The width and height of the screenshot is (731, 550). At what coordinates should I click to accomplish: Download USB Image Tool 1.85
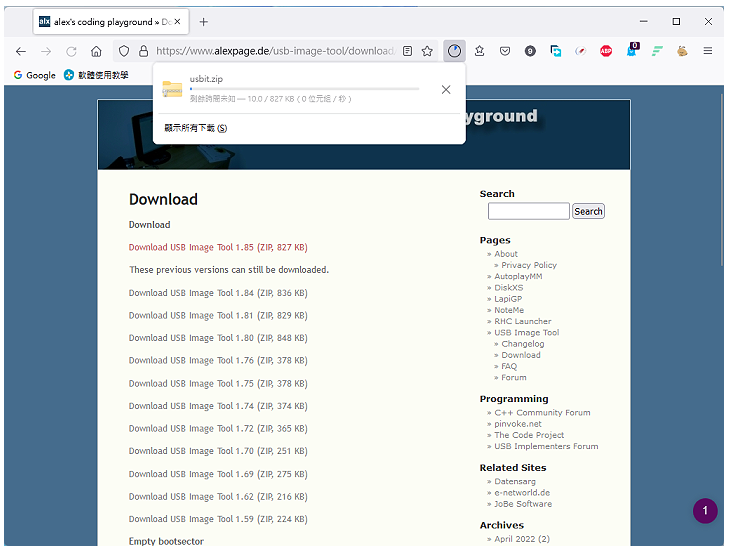(218, 248)
